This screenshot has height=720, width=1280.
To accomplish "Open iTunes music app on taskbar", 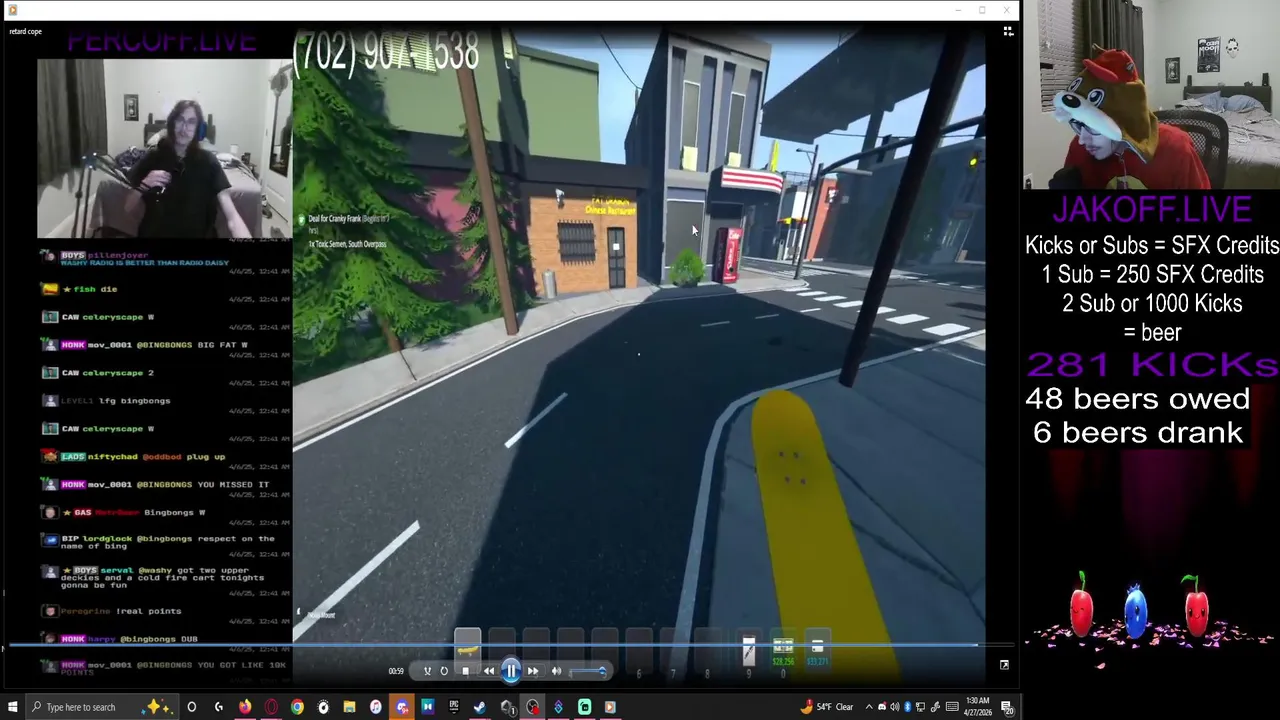I will click(375, 707).
